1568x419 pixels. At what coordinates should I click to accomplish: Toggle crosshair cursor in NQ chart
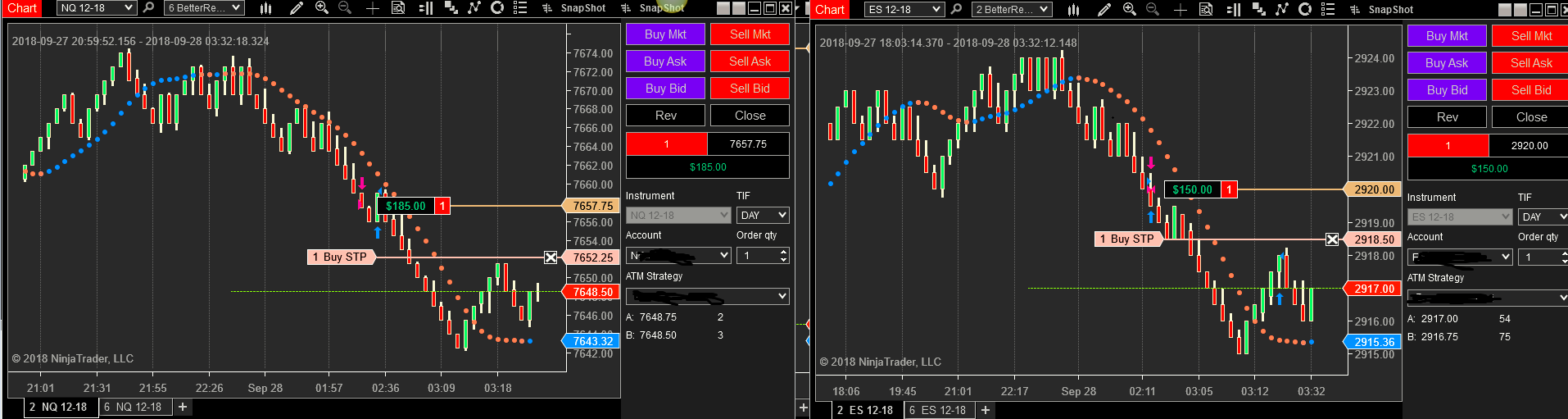pyautogui.click(x=372, y=8)
